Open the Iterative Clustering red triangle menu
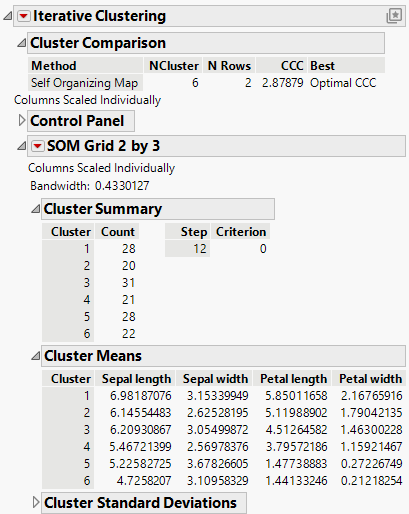Viewport: 409px width, 514px height. [x=23, y=16]
